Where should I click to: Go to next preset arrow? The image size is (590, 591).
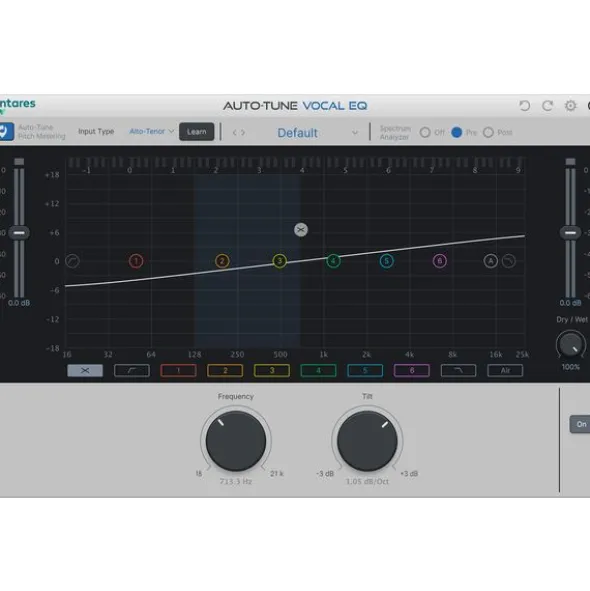[x=243, y=133]
